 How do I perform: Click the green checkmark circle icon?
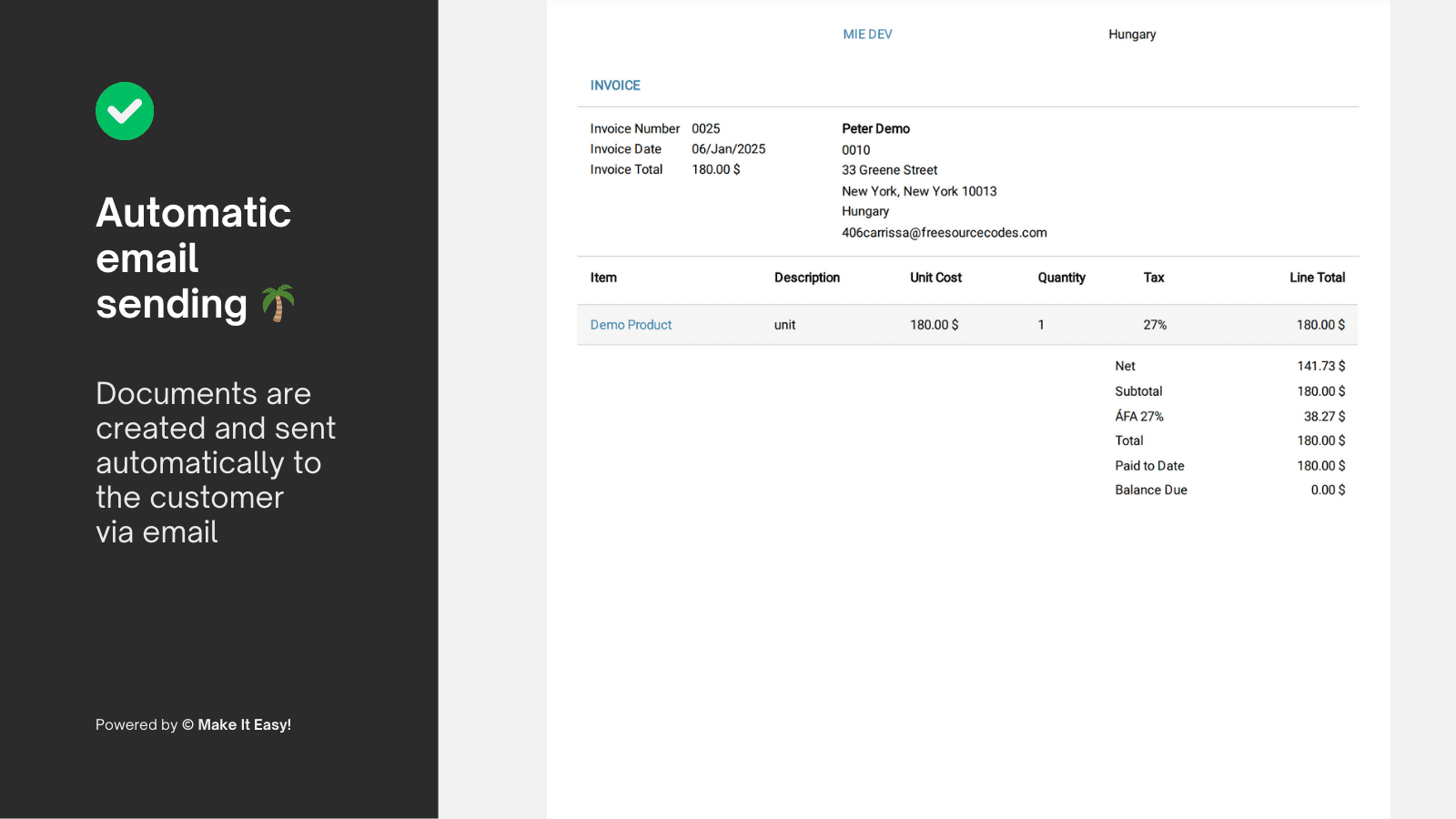pyautogui.click(x=125, y=111)
